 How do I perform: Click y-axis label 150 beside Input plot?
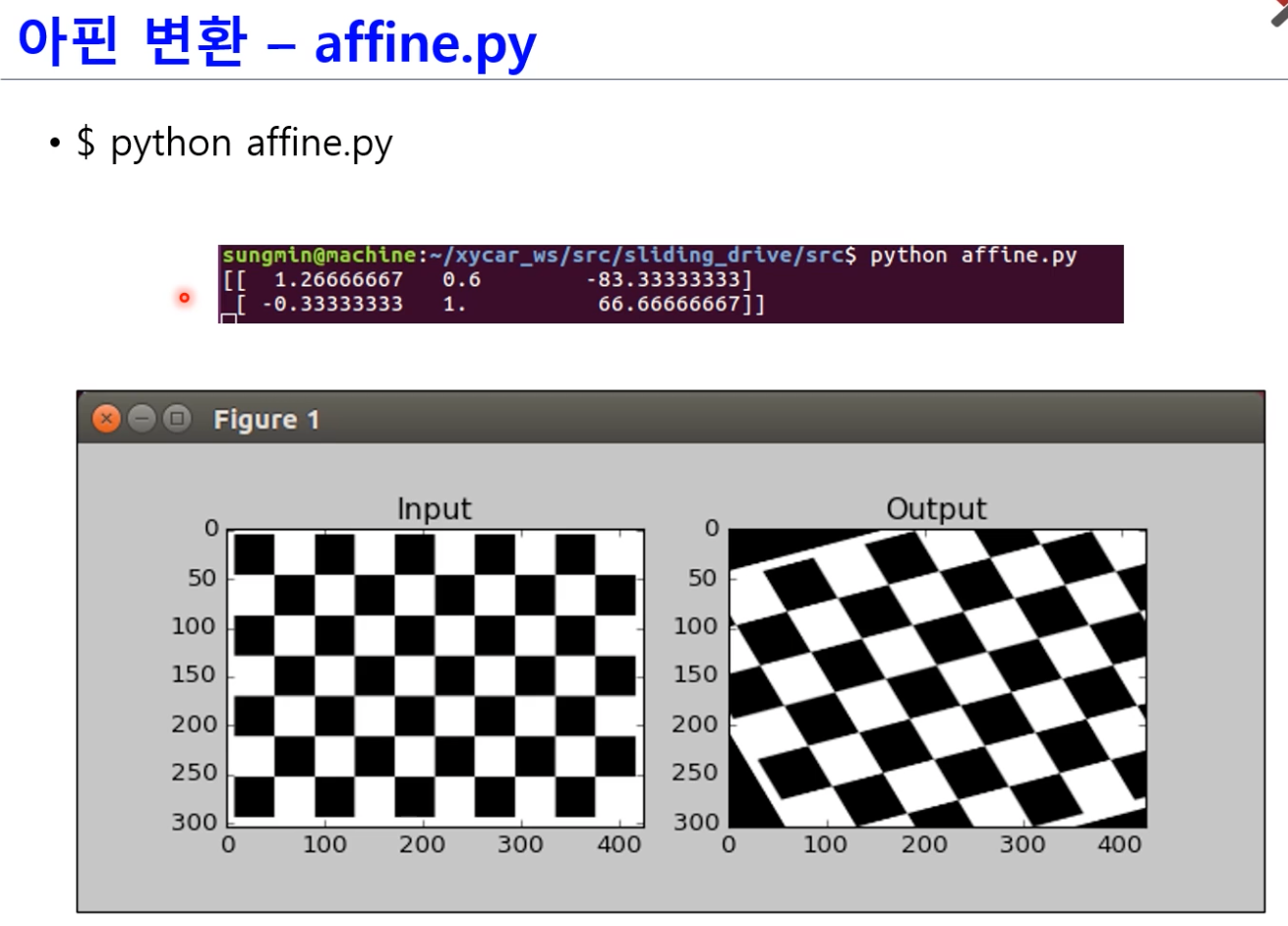pyautogui.click(x=194, y=674)
